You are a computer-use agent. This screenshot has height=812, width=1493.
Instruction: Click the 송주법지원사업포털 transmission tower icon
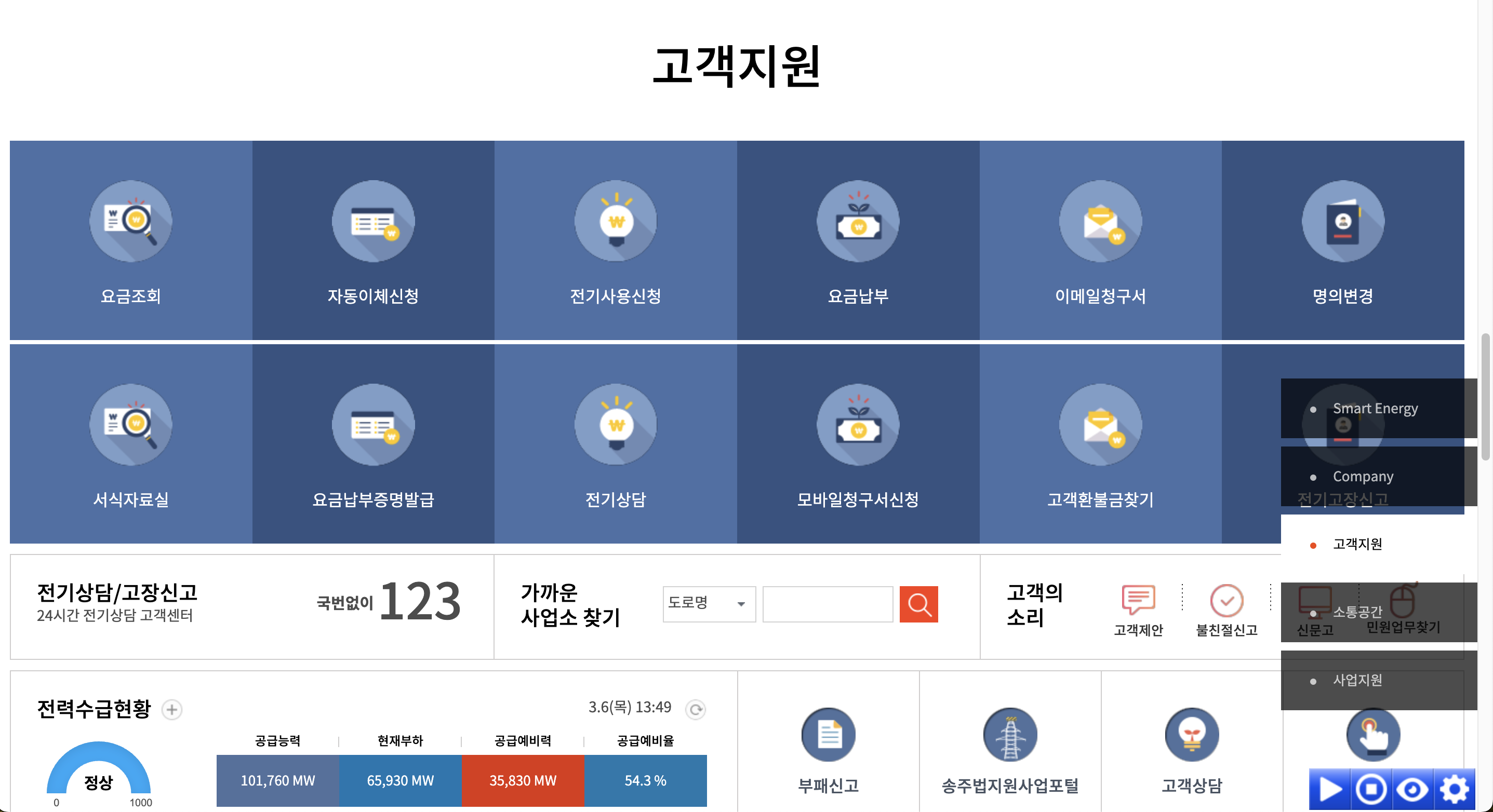(x=1010, y=735)
